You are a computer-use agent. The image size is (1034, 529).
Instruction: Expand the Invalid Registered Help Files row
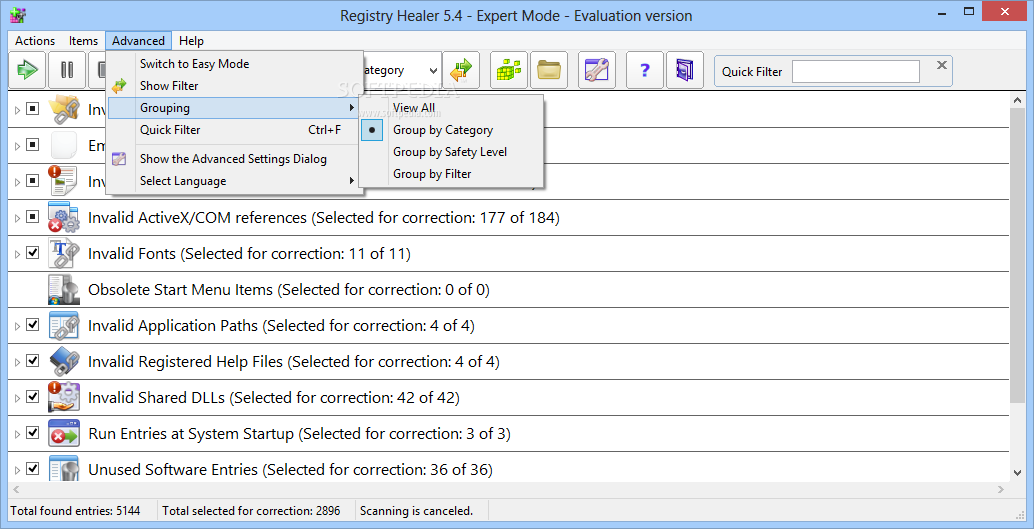pyautogui.click(x=17, y=362)
